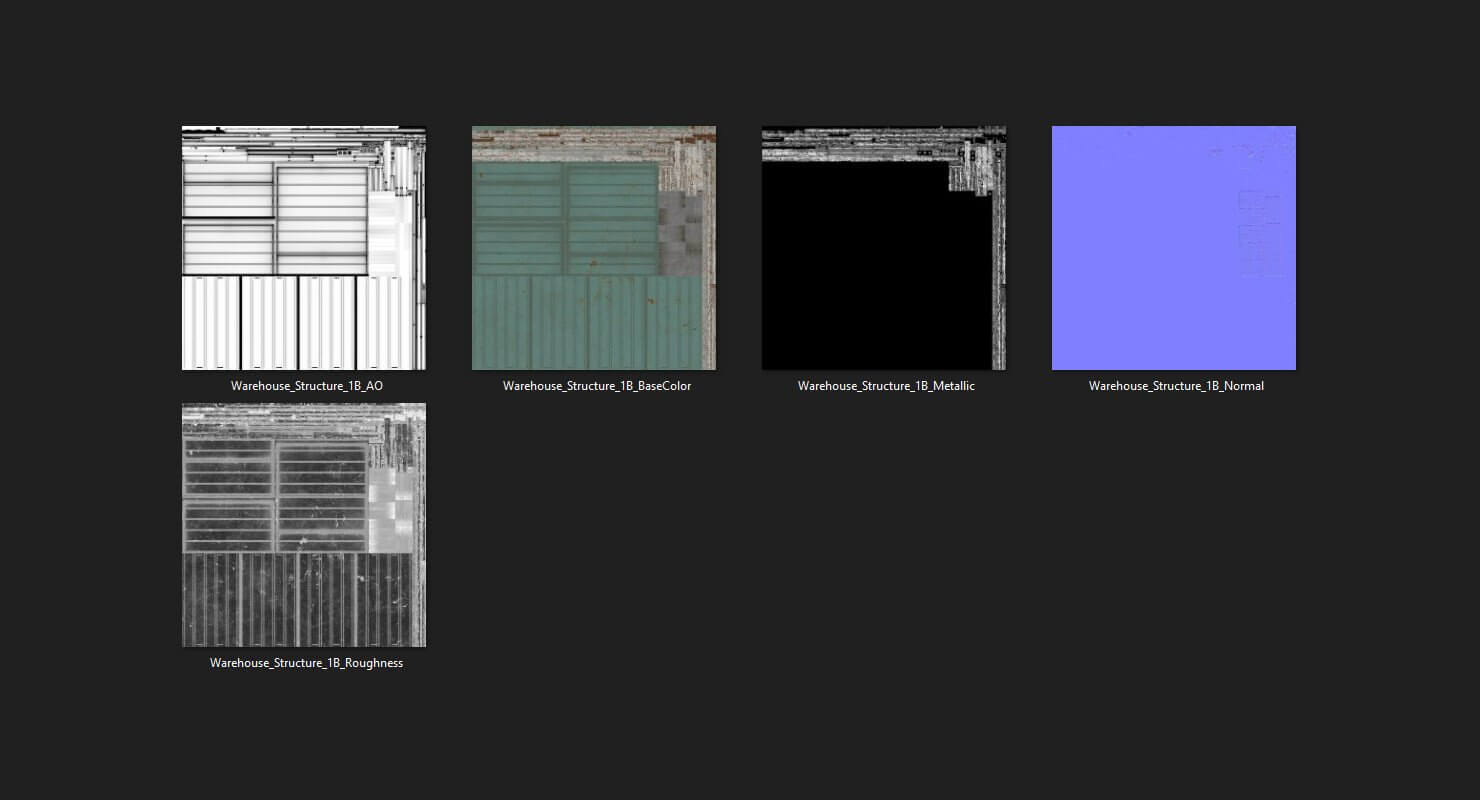
Task: Click the dark corrugated lower section of Roughness map
Action: [298, 600]
